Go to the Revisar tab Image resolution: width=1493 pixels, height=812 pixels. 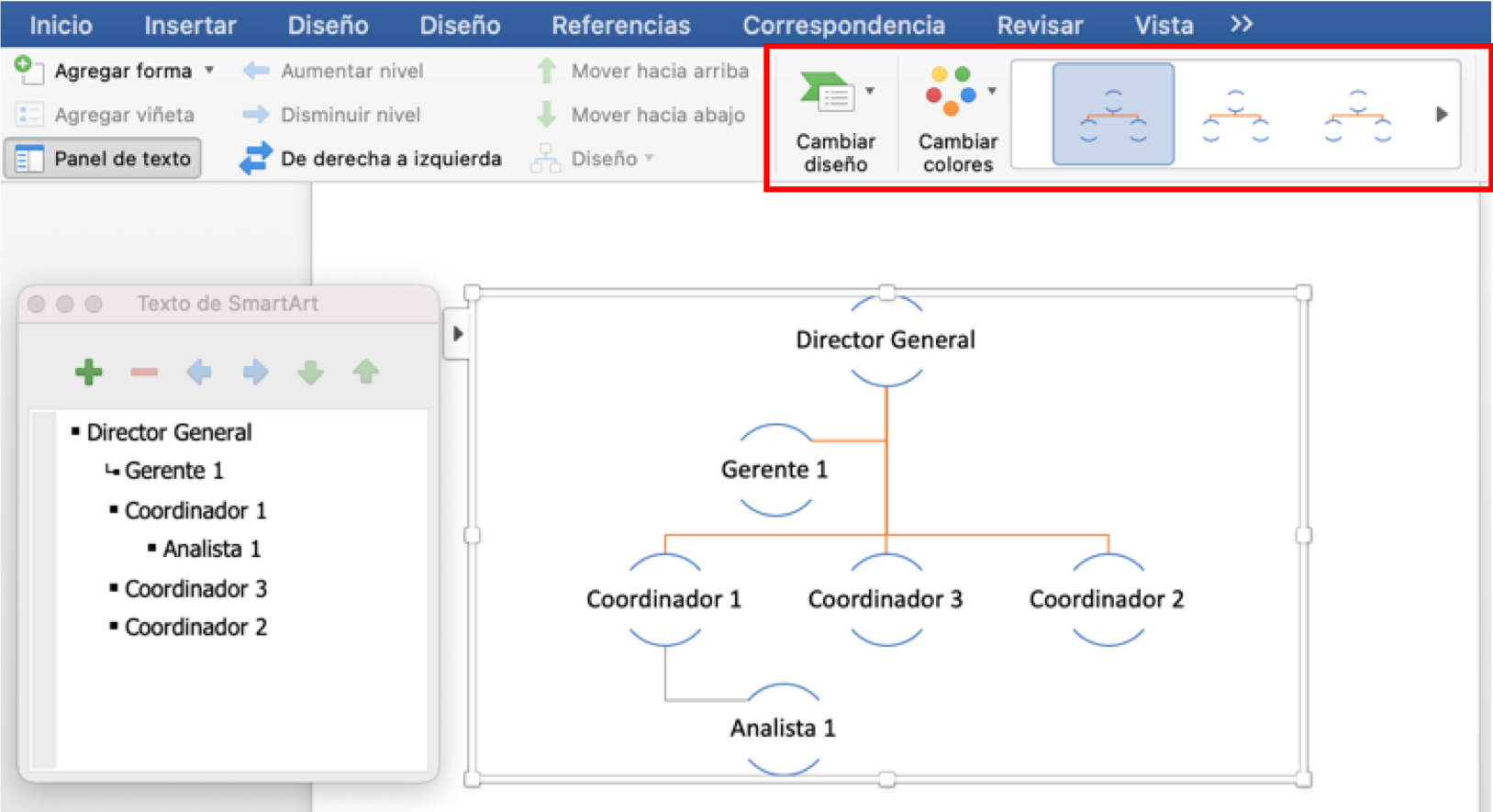tap(1040, 25)
